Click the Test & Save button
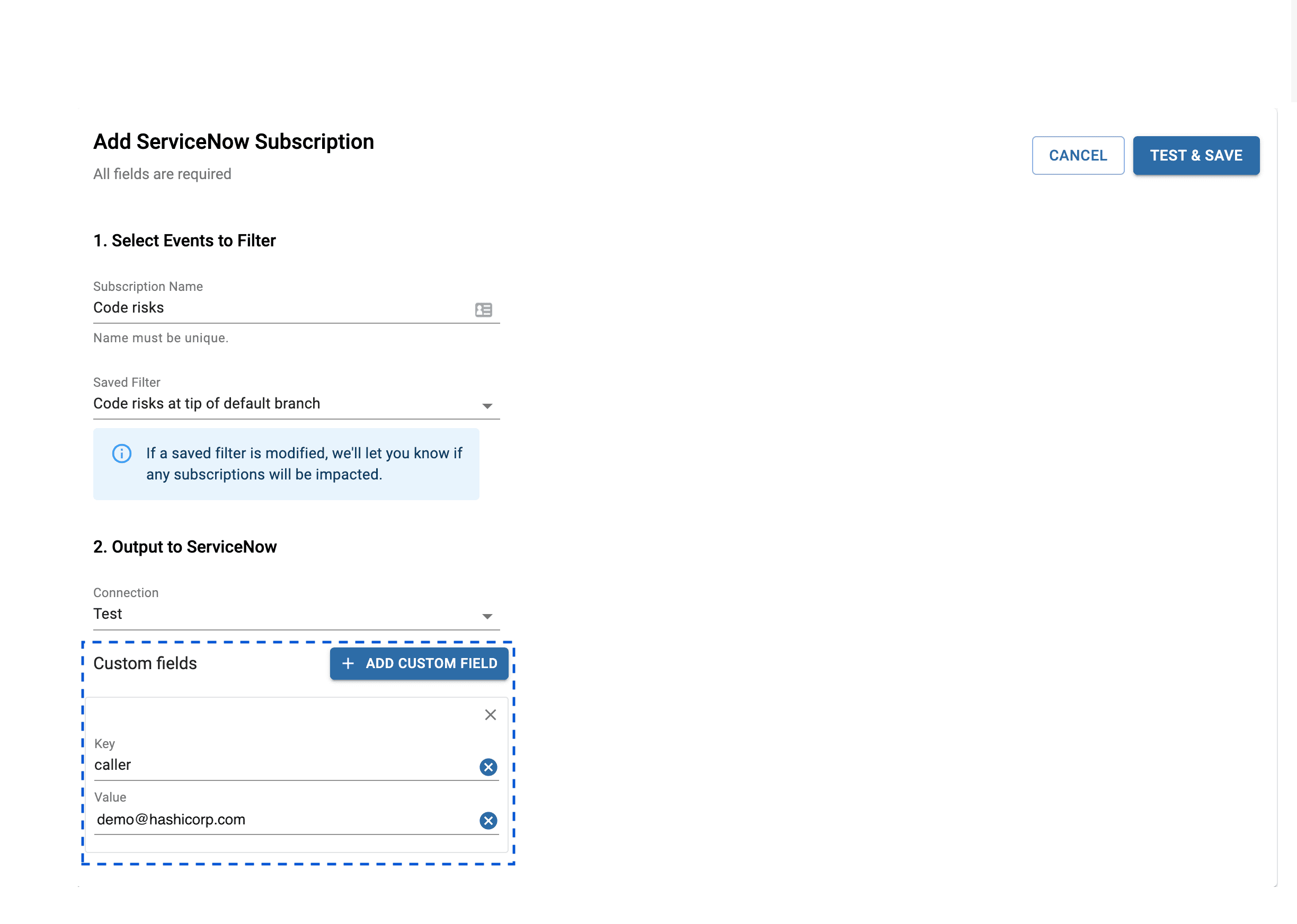 click(1196, 155)
